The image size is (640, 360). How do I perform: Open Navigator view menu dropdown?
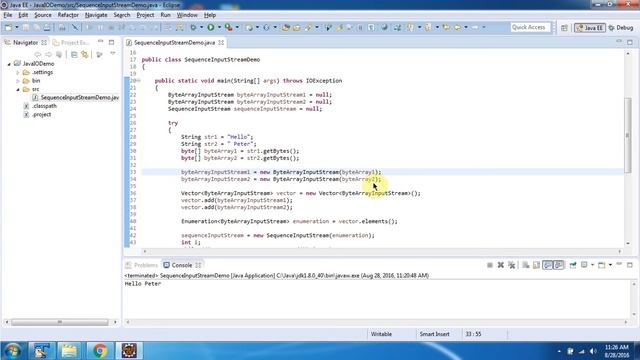pos(113,53)
